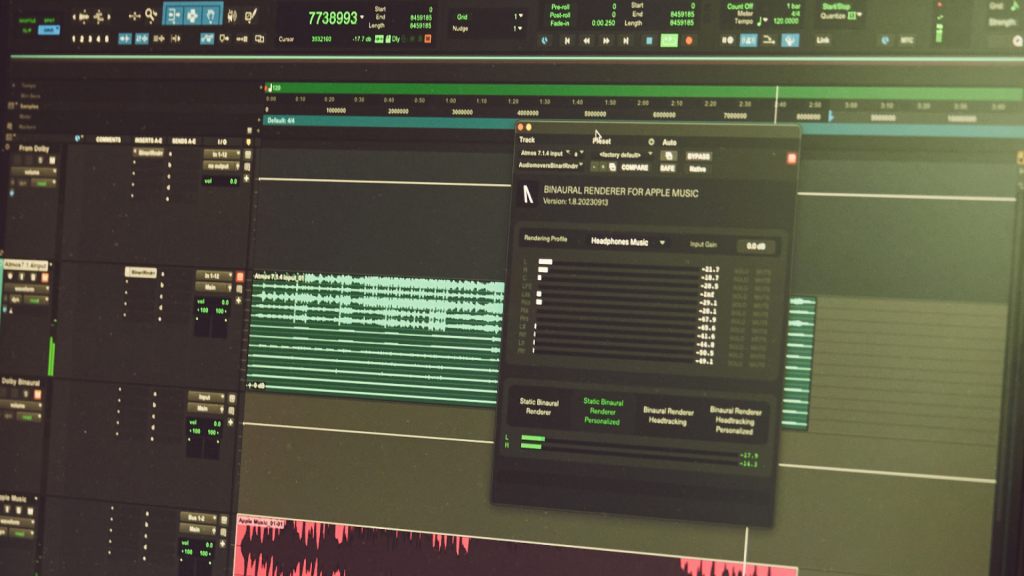Select the Trim tool
The width and height of the screenshot is (1024, 576).
[174, 14]
